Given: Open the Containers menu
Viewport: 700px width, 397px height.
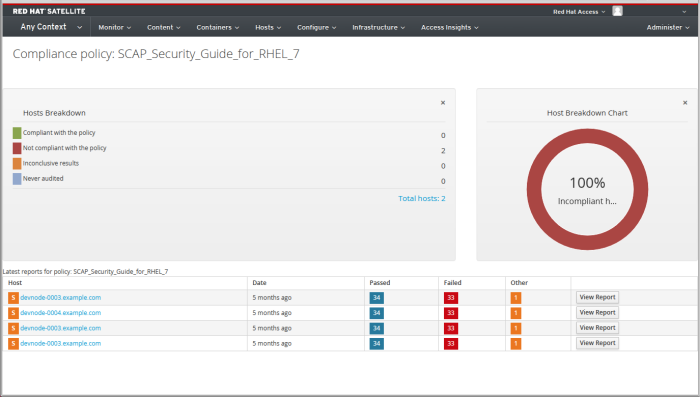Looking at the screenshot, I should (x=218, y=27).
